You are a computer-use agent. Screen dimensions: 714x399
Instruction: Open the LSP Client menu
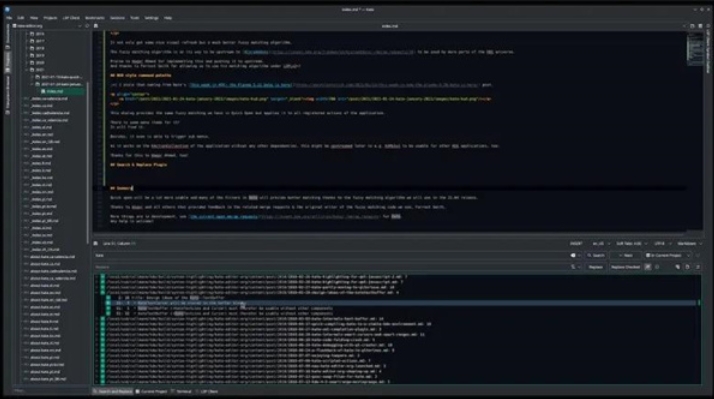pyautogui.click(x=71, y=18)
